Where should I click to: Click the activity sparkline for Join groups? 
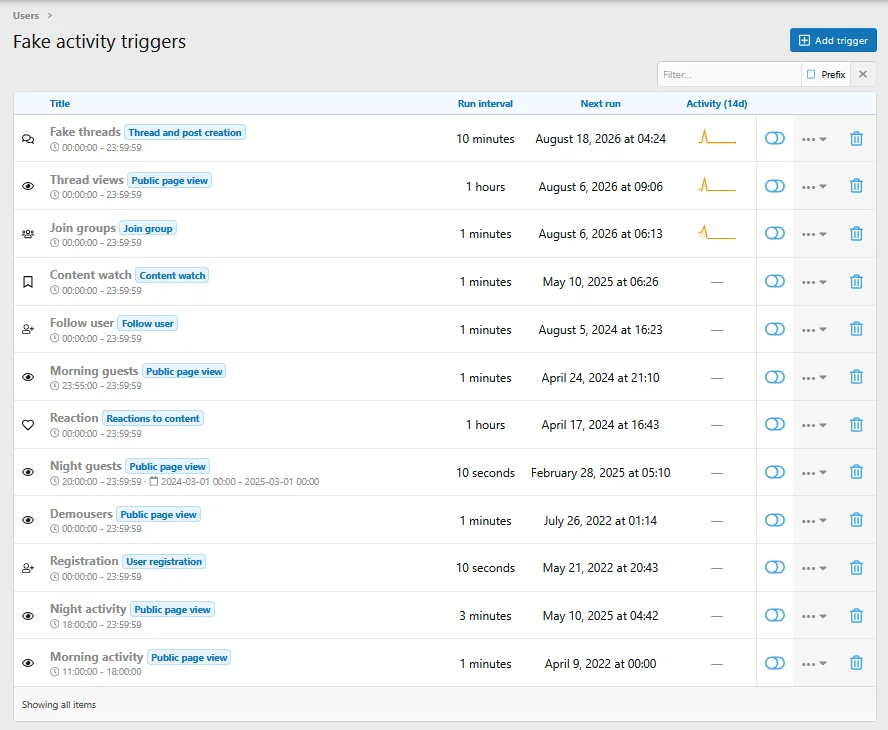click(717, 232)
